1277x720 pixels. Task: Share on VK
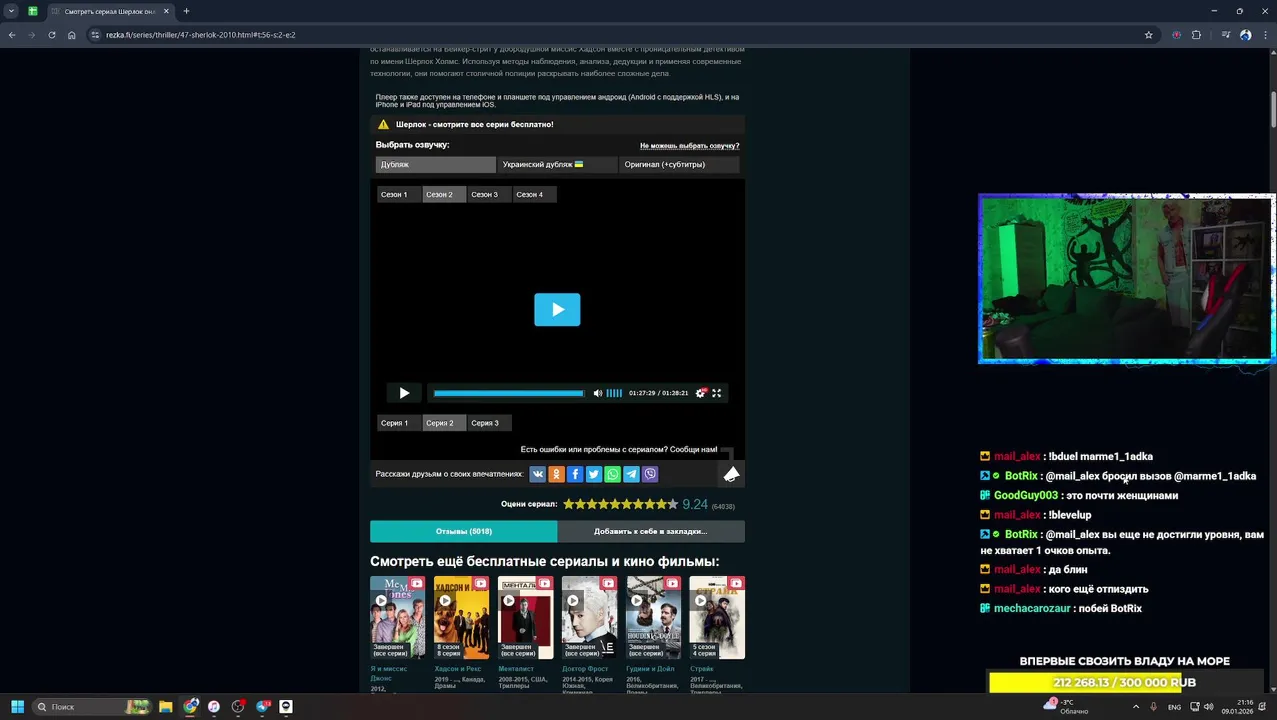tap(538, 474)
